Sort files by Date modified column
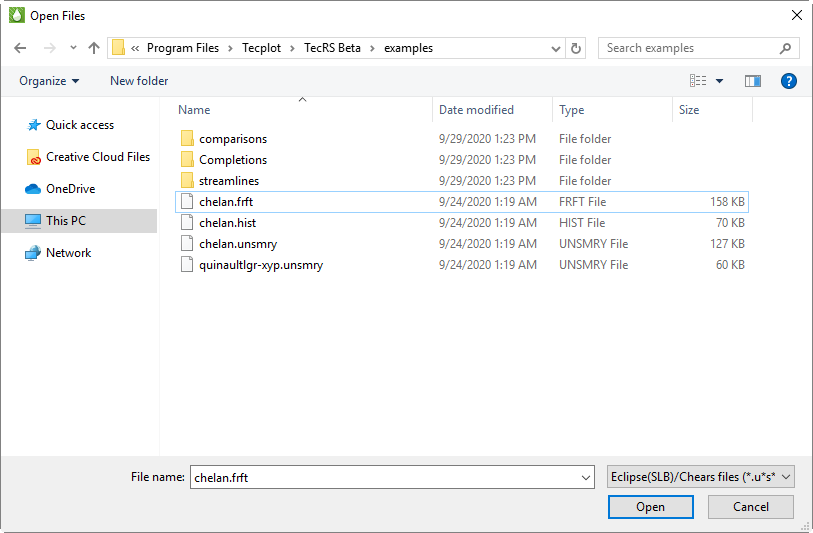813x533 pixels. 476,110
